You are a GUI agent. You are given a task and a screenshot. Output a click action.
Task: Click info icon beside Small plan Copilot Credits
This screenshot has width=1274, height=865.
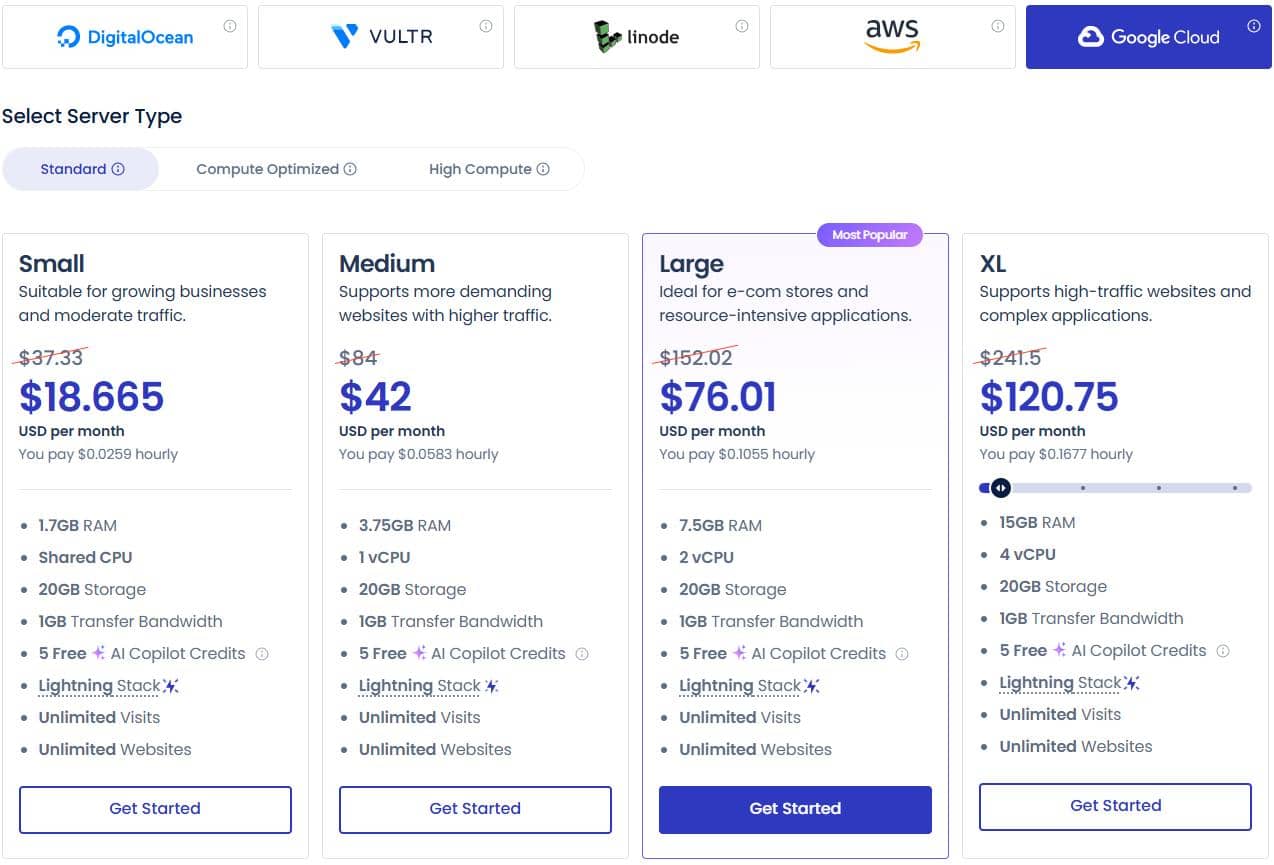tap(262, 654)
